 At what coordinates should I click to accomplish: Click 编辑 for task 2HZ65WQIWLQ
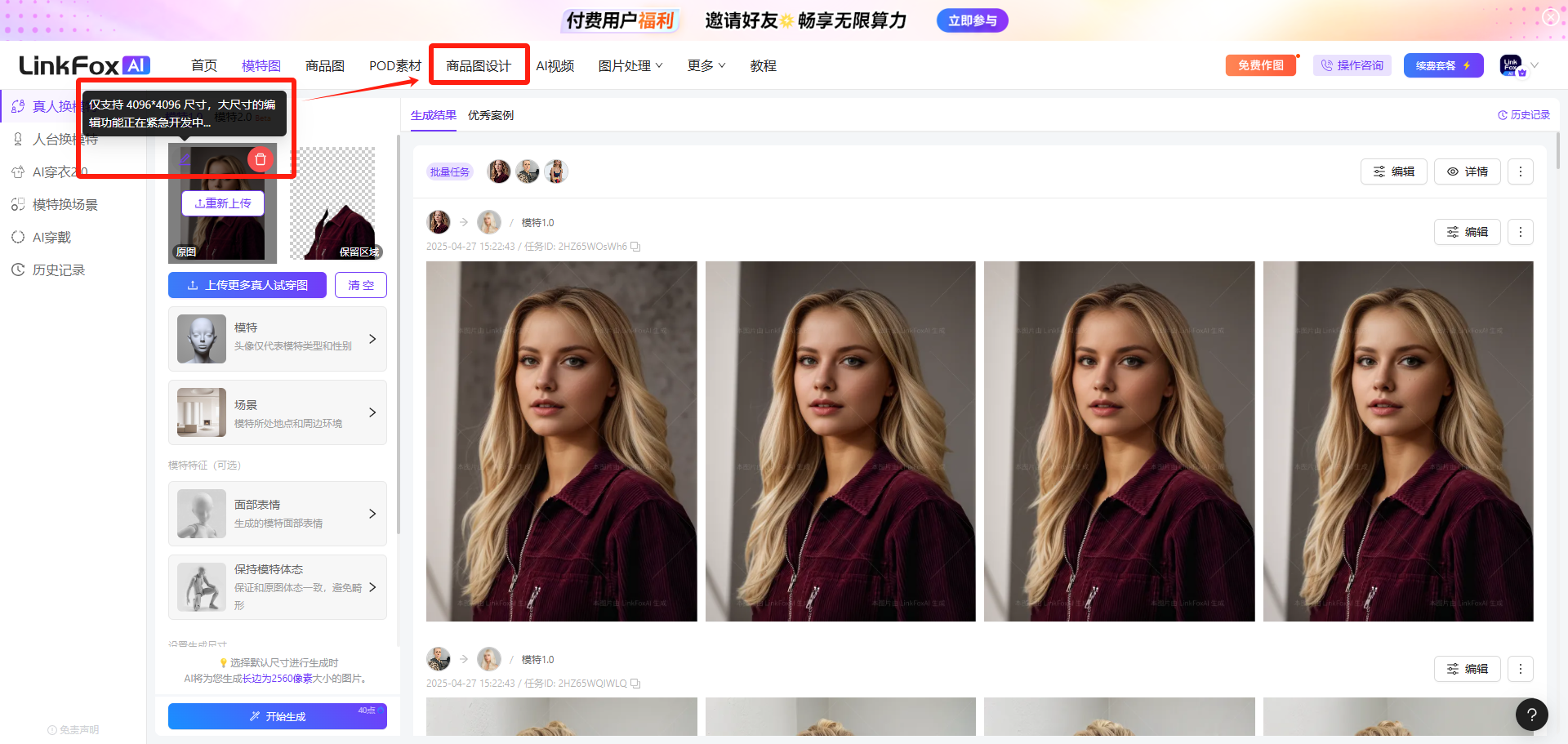[1468, 669]
